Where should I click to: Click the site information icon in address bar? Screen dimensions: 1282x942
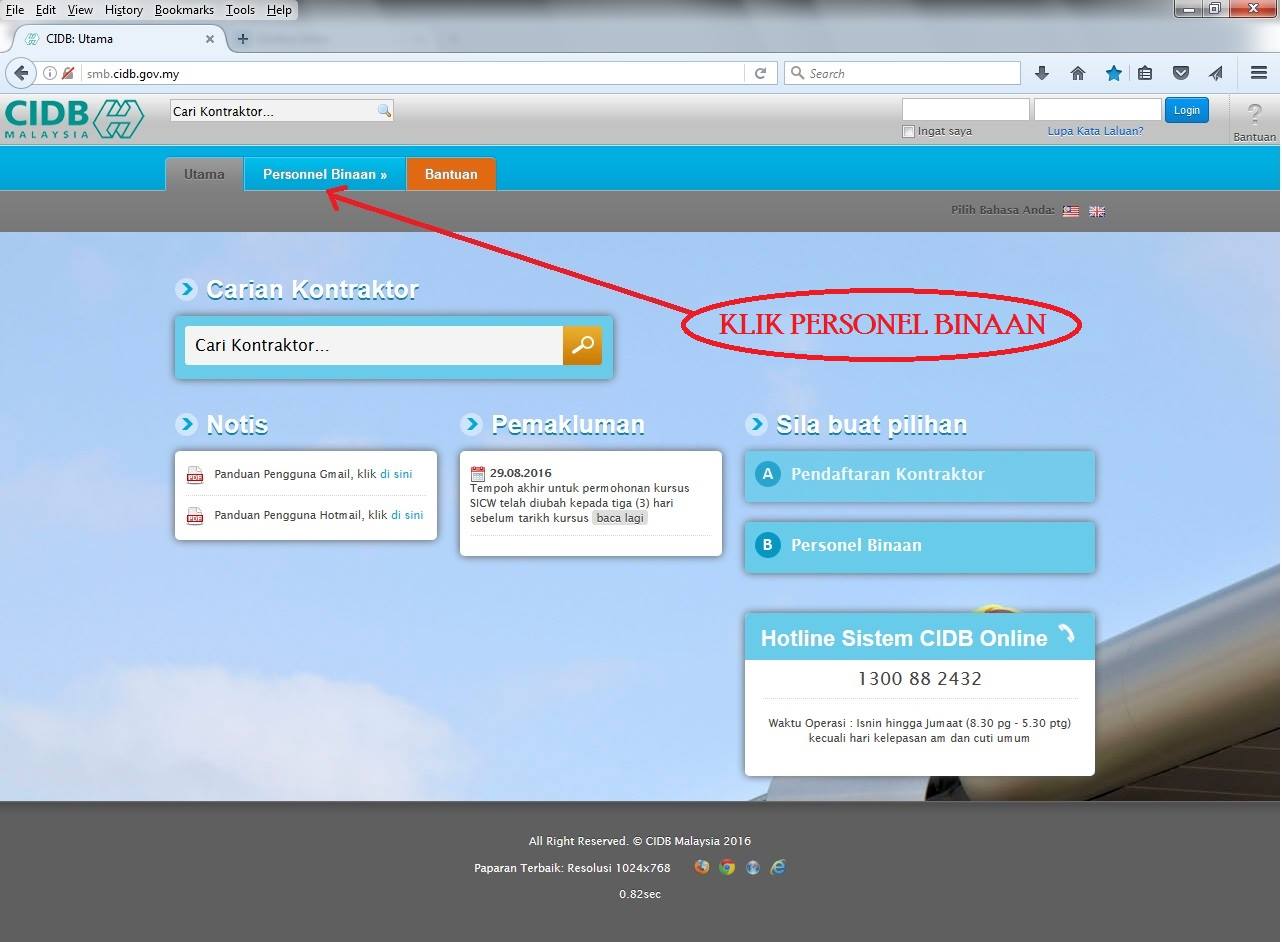click(x=49, y=73)
